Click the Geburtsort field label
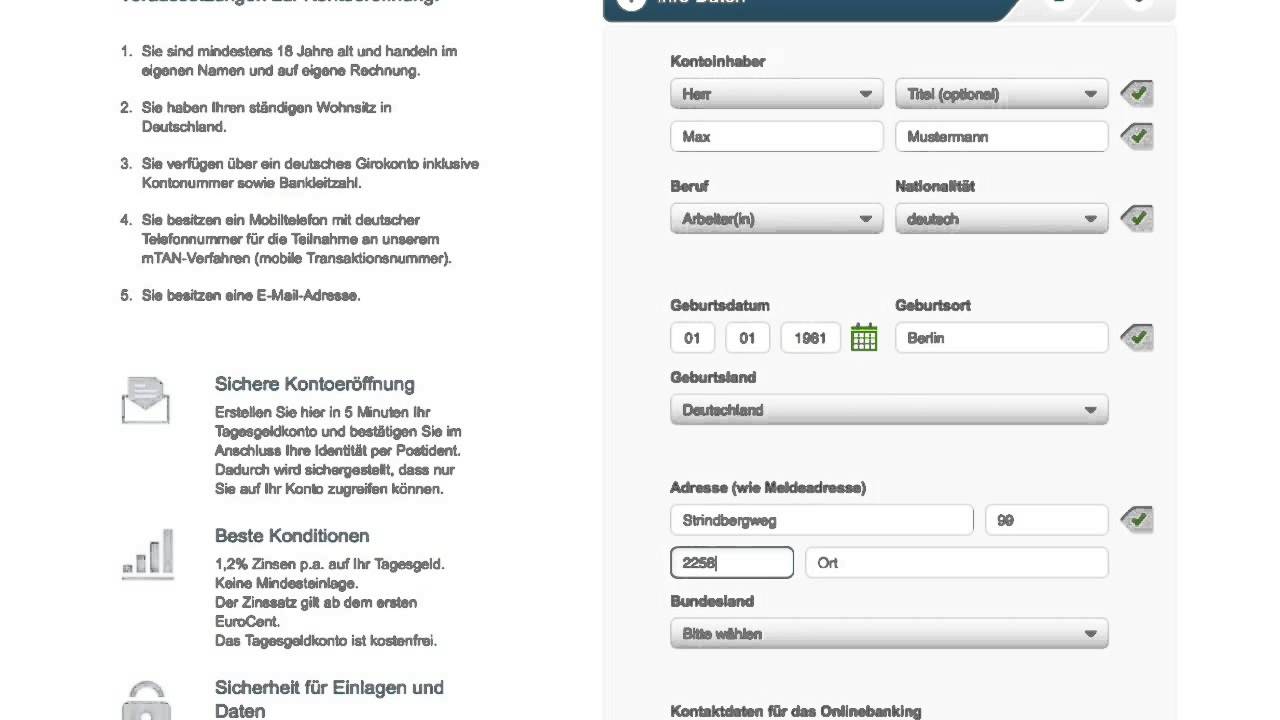This screenshot has width=1280, height=720. [x=933, y=305]
